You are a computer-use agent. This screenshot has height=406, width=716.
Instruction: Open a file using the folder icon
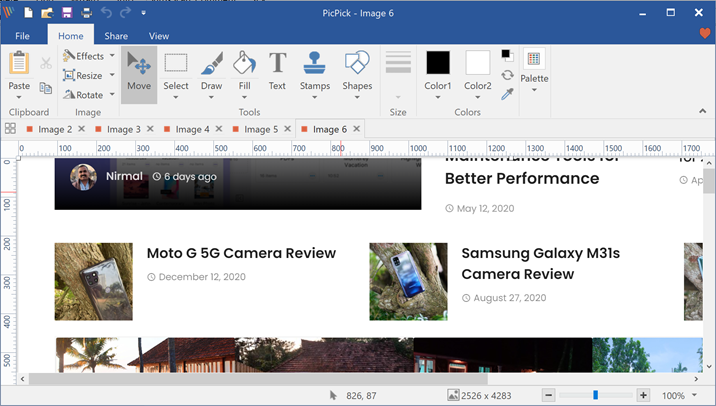click(47, 13)
